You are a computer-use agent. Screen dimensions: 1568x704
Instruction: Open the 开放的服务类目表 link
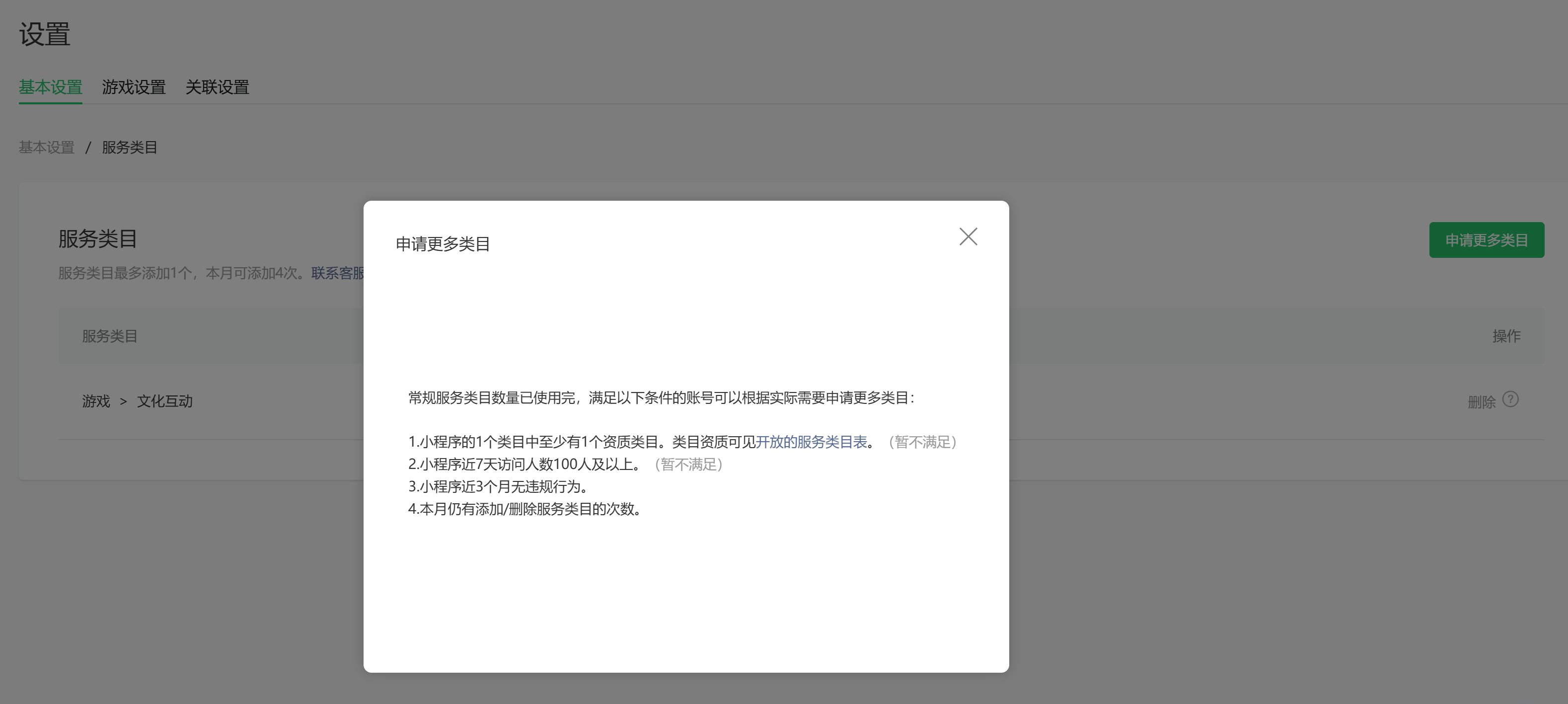coord(811,442)
